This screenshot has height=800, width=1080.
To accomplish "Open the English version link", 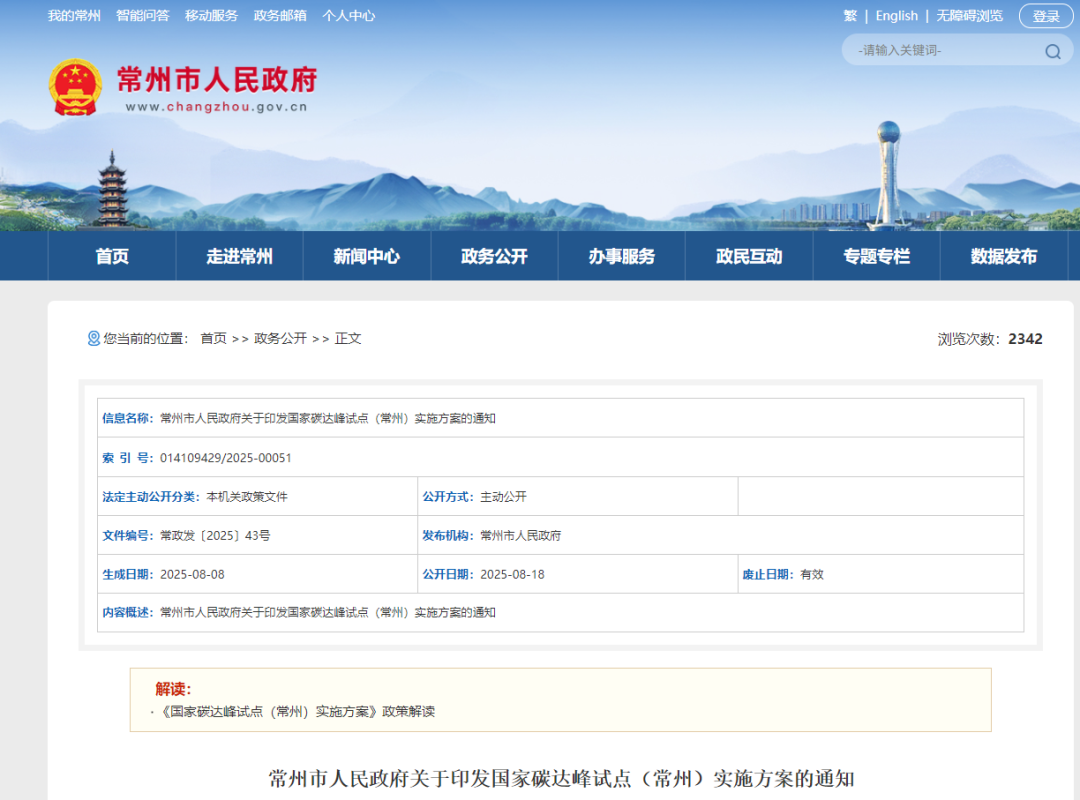I will click(x=896, y=16).
